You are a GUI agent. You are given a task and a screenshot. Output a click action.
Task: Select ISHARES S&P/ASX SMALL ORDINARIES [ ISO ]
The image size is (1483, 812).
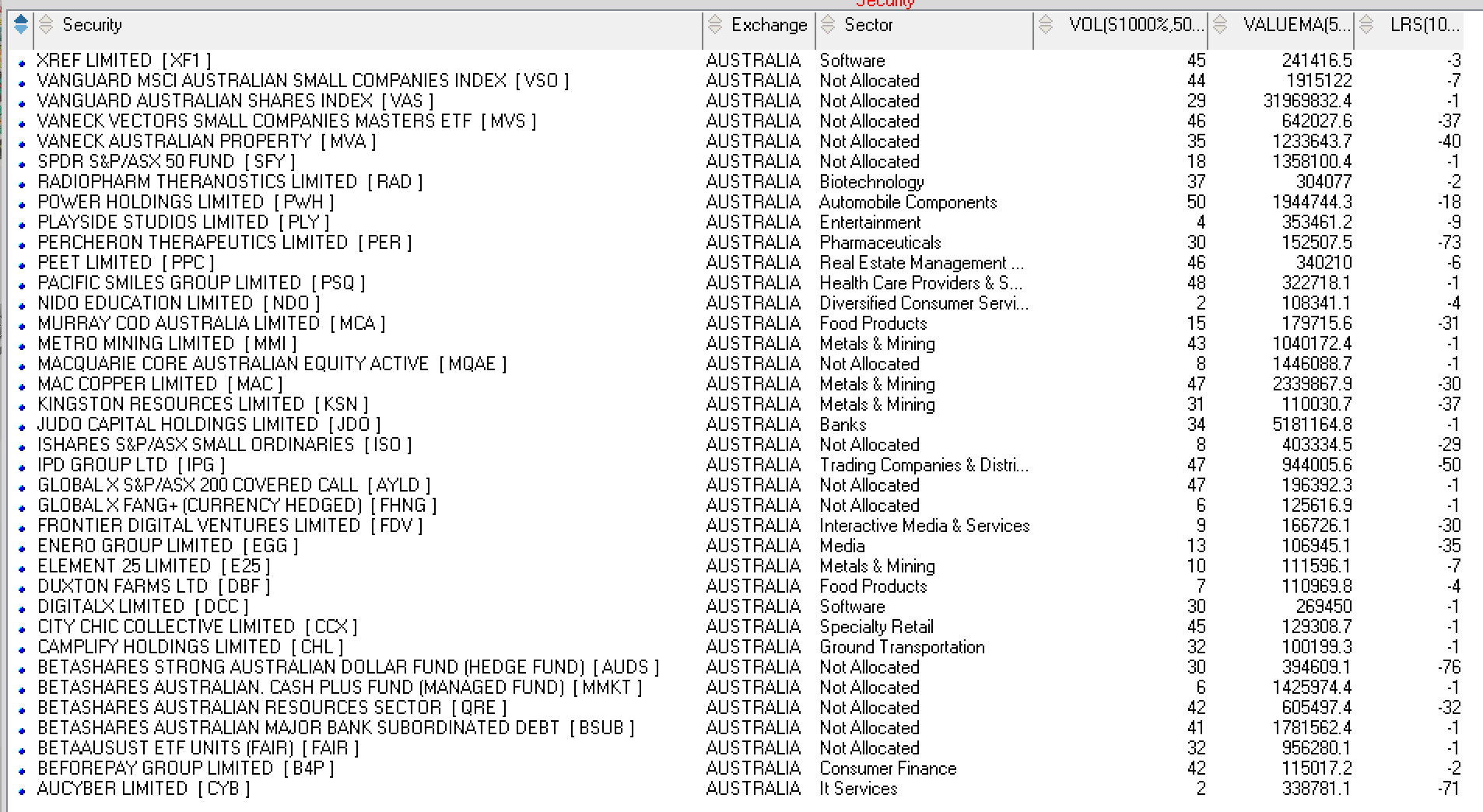pyautogui.click(x=224, y=445)
